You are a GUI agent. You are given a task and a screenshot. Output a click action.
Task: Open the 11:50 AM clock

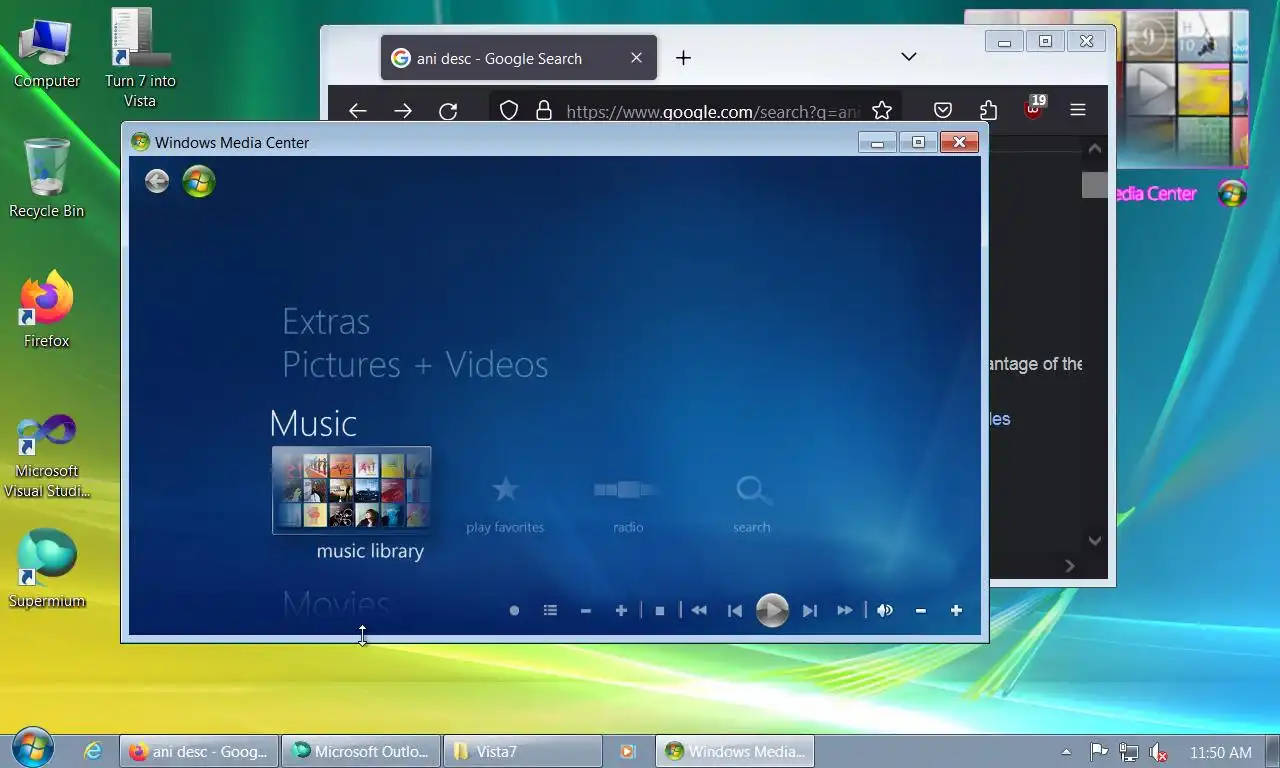(1220, 752)
